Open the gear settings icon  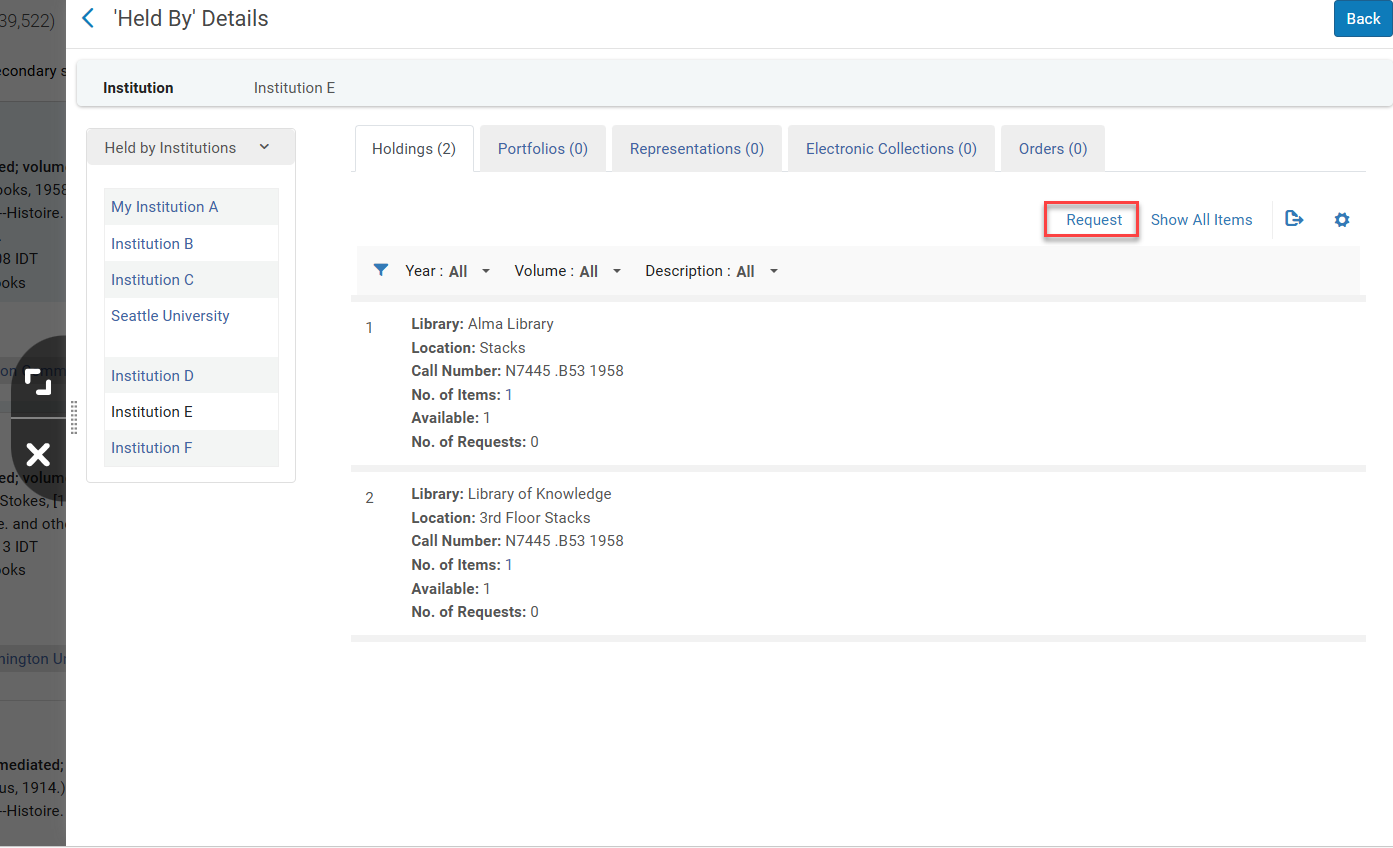click(x=1342, y=220)
